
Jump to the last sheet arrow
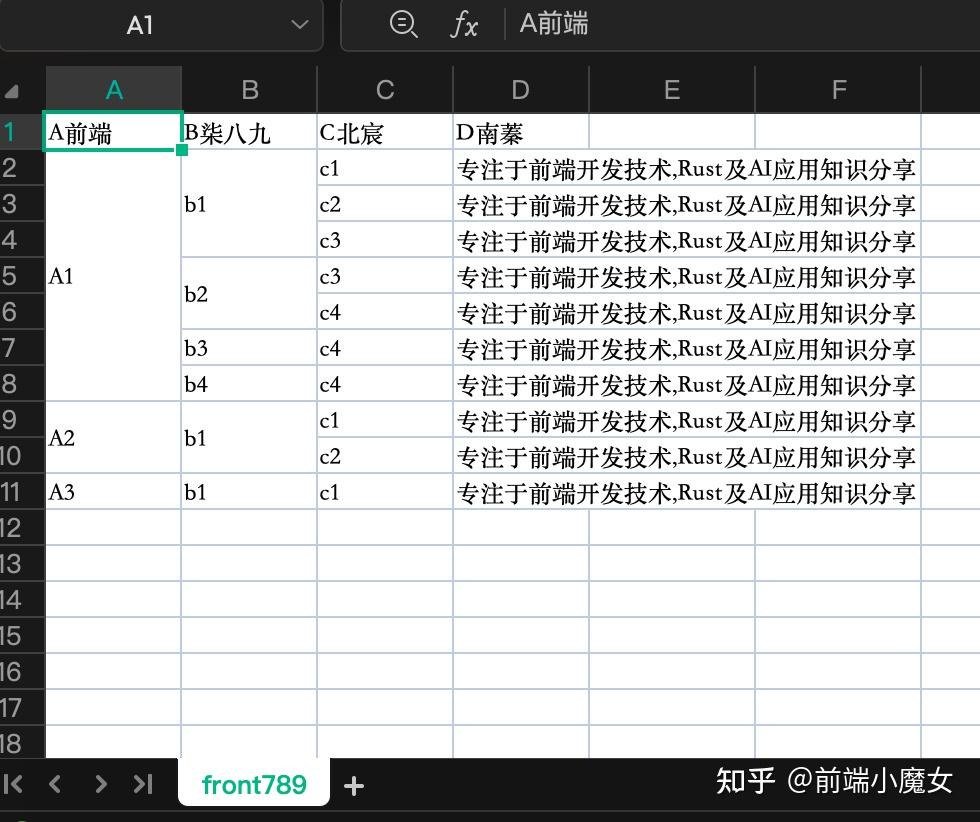[x=142, y=785]
